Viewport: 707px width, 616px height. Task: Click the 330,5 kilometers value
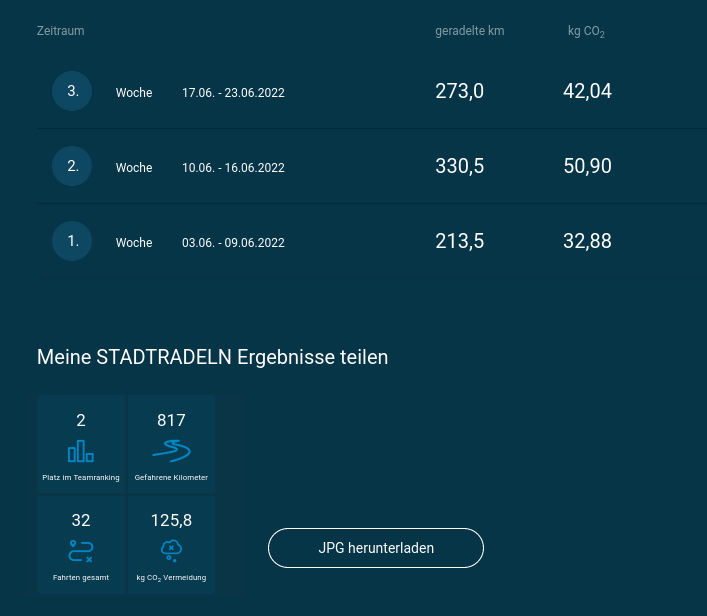(x=459, y=166)
